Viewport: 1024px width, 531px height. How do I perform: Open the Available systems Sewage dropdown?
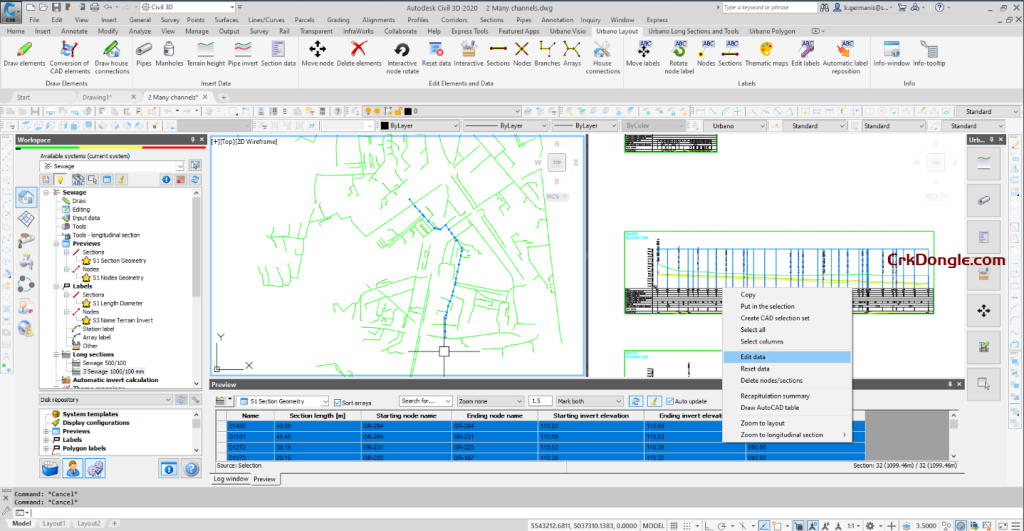pos(114,166)
